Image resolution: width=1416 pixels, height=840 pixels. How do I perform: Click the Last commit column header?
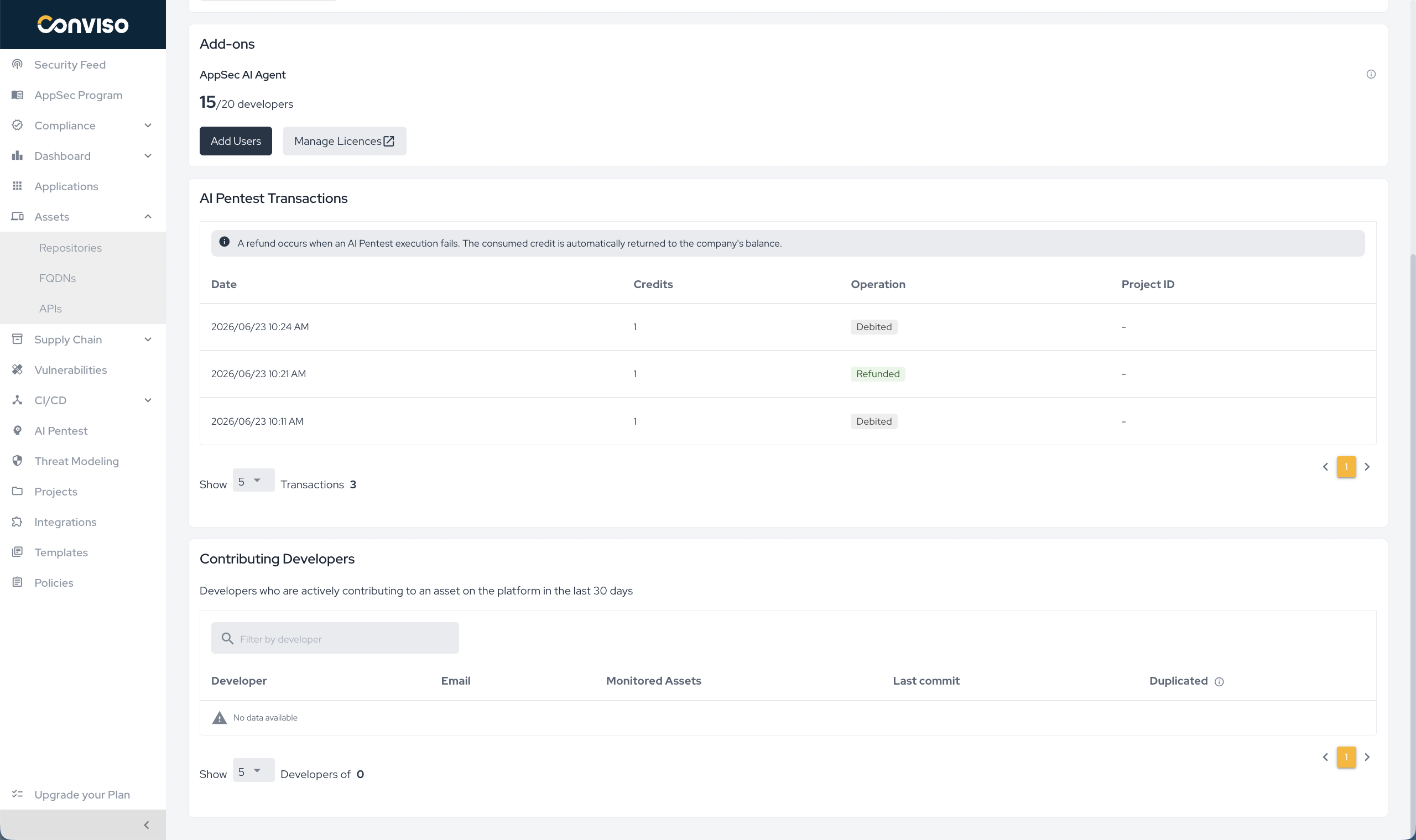[x=926, y=680]
